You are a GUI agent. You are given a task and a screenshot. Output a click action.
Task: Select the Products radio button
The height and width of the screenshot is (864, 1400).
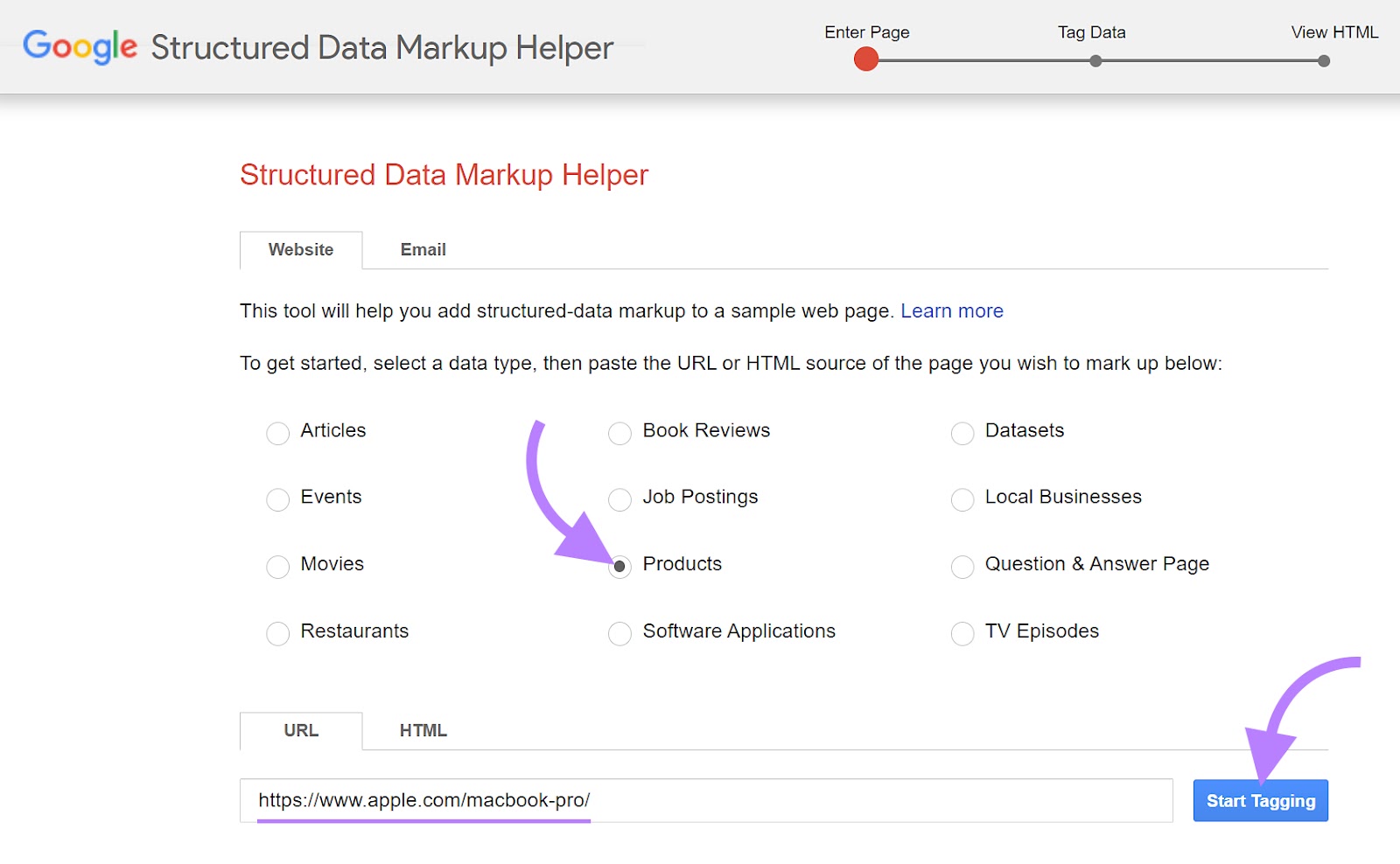(x=619, y=567)
